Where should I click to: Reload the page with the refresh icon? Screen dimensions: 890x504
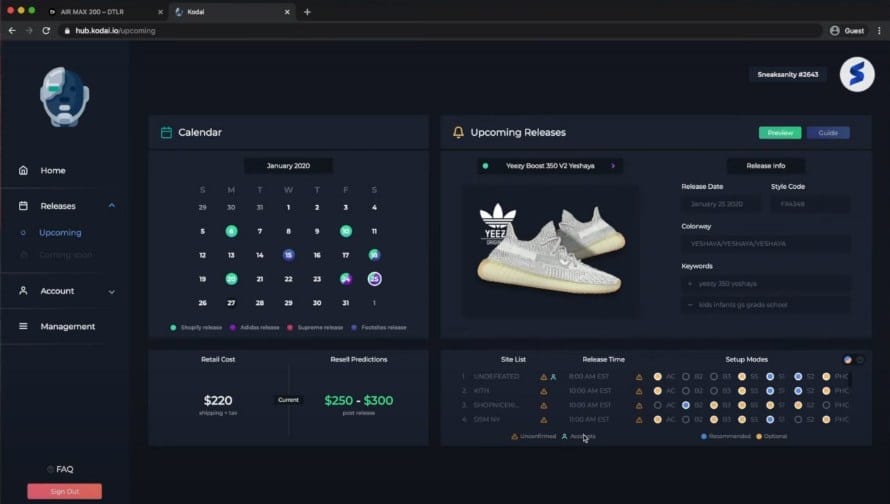[x=46, y=31]
